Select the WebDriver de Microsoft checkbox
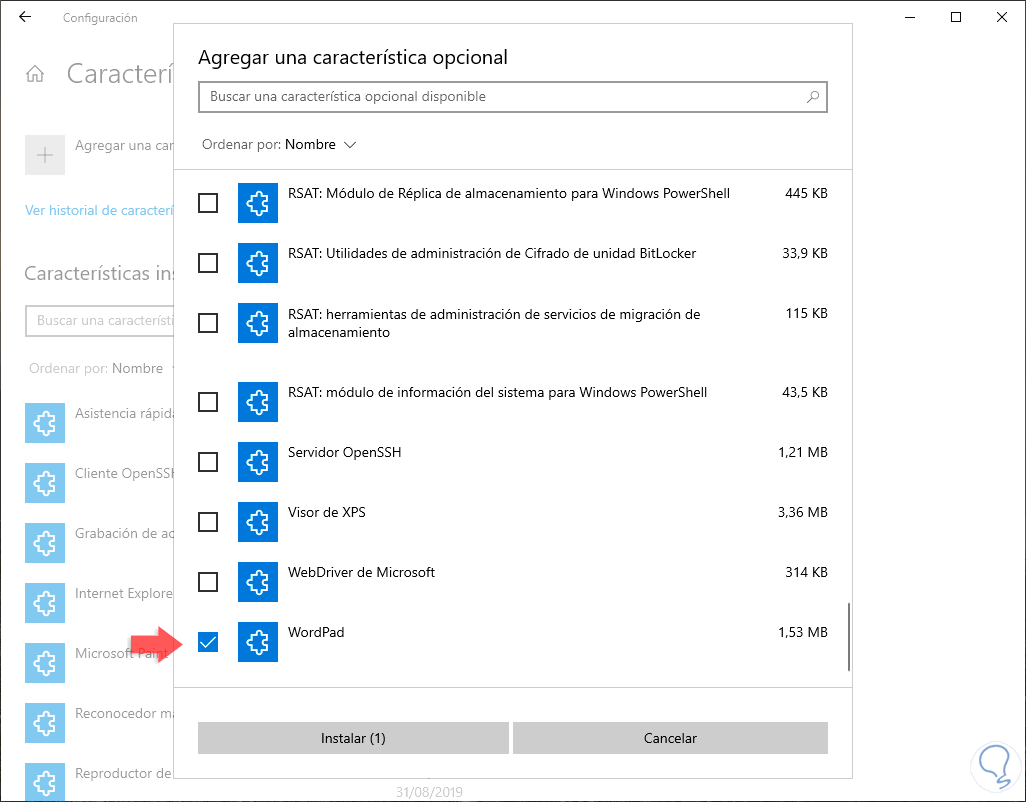 (208, 582)
